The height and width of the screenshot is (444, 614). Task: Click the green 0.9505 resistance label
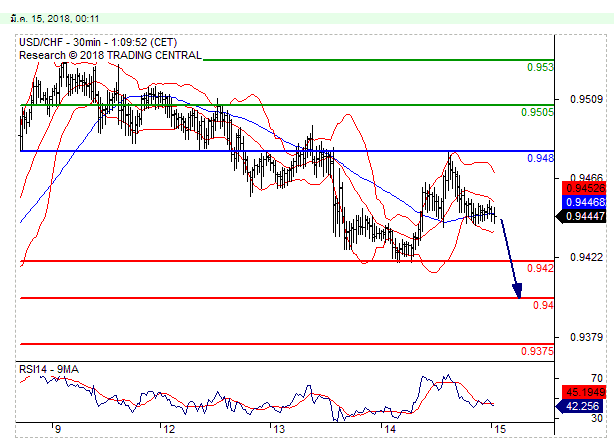click(x=537, y=112)
